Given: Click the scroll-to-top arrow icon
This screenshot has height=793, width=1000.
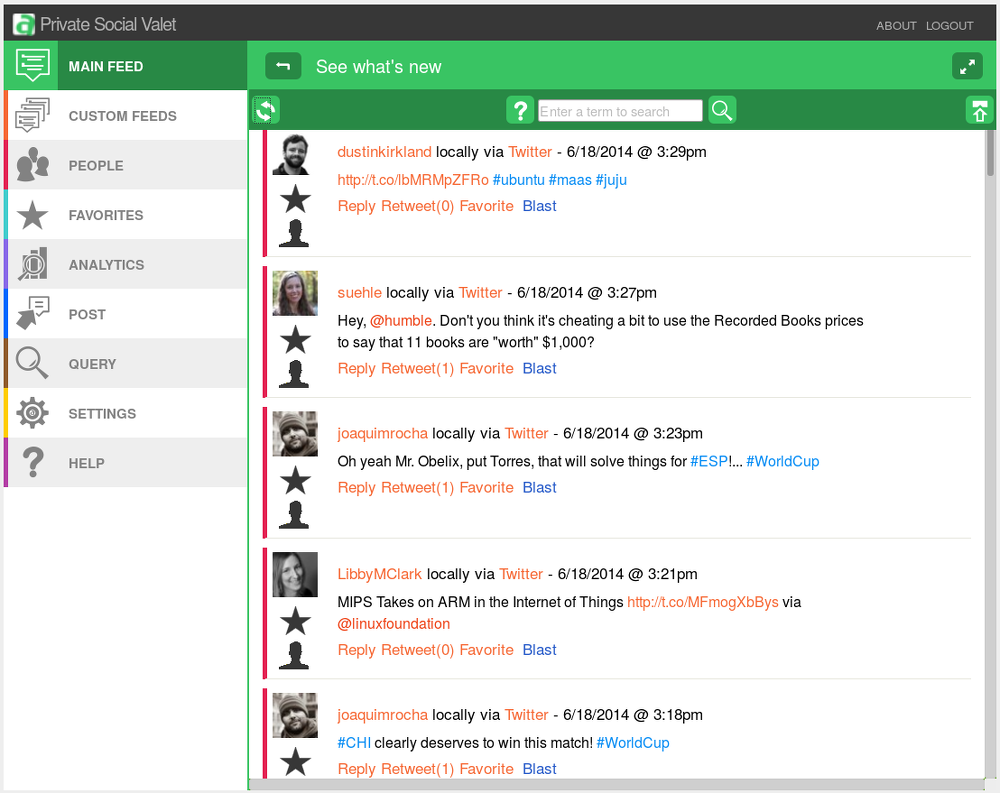Looking at the screenshot, I should point(979,111).
